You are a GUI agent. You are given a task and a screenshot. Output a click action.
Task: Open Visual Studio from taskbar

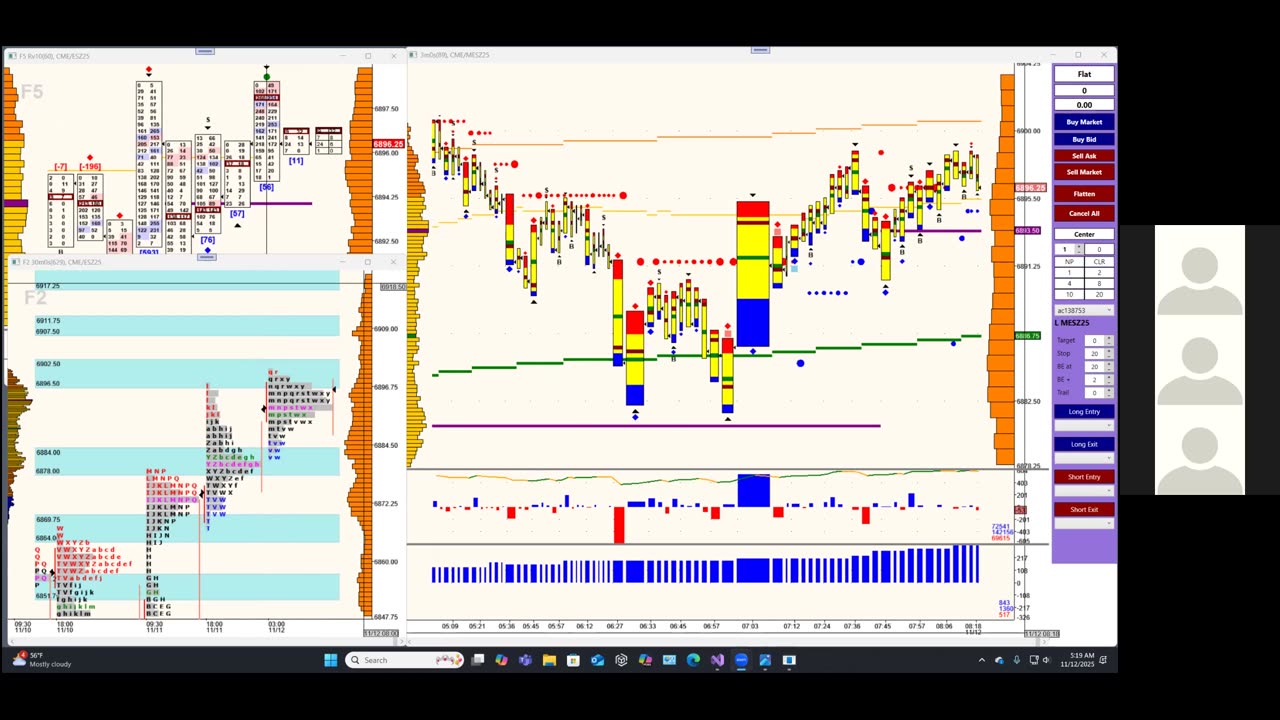(x=717, y=660)
